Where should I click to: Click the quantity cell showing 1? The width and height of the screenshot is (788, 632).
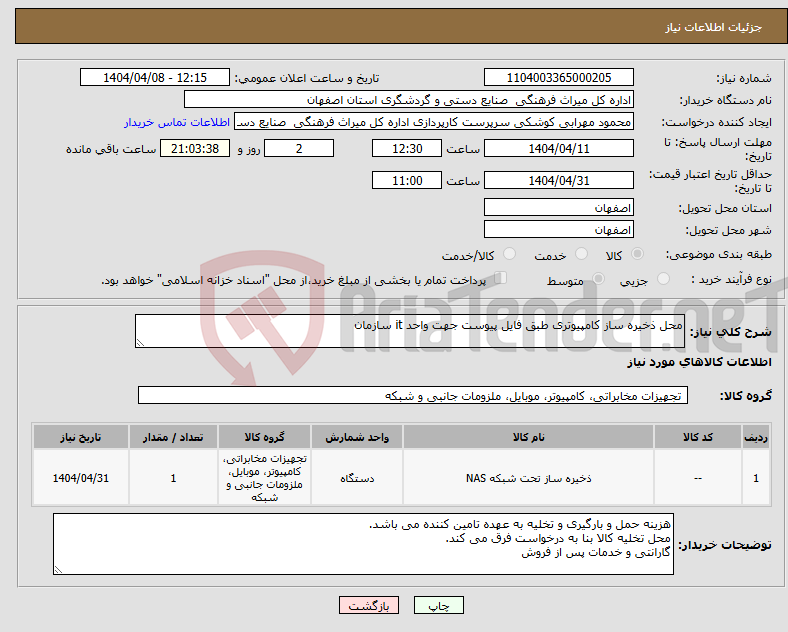173,478
